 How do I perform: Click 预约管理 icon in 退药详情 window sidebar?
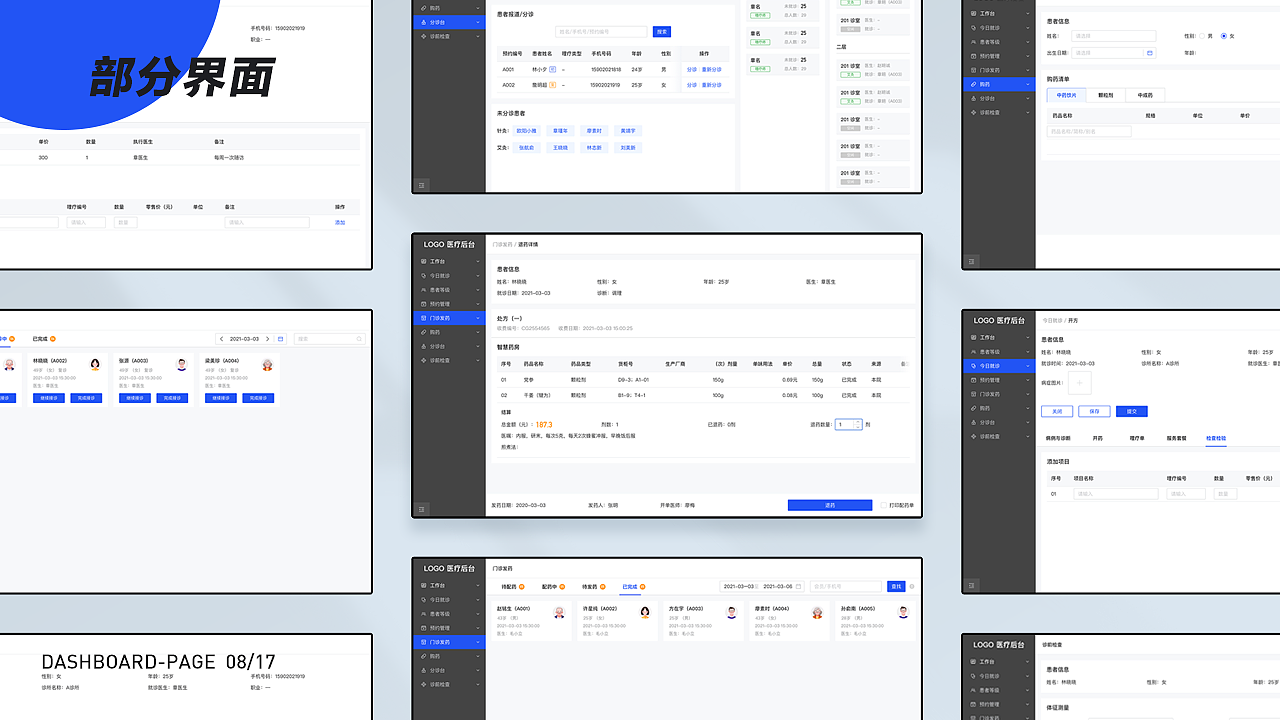[x=424, y=304]
